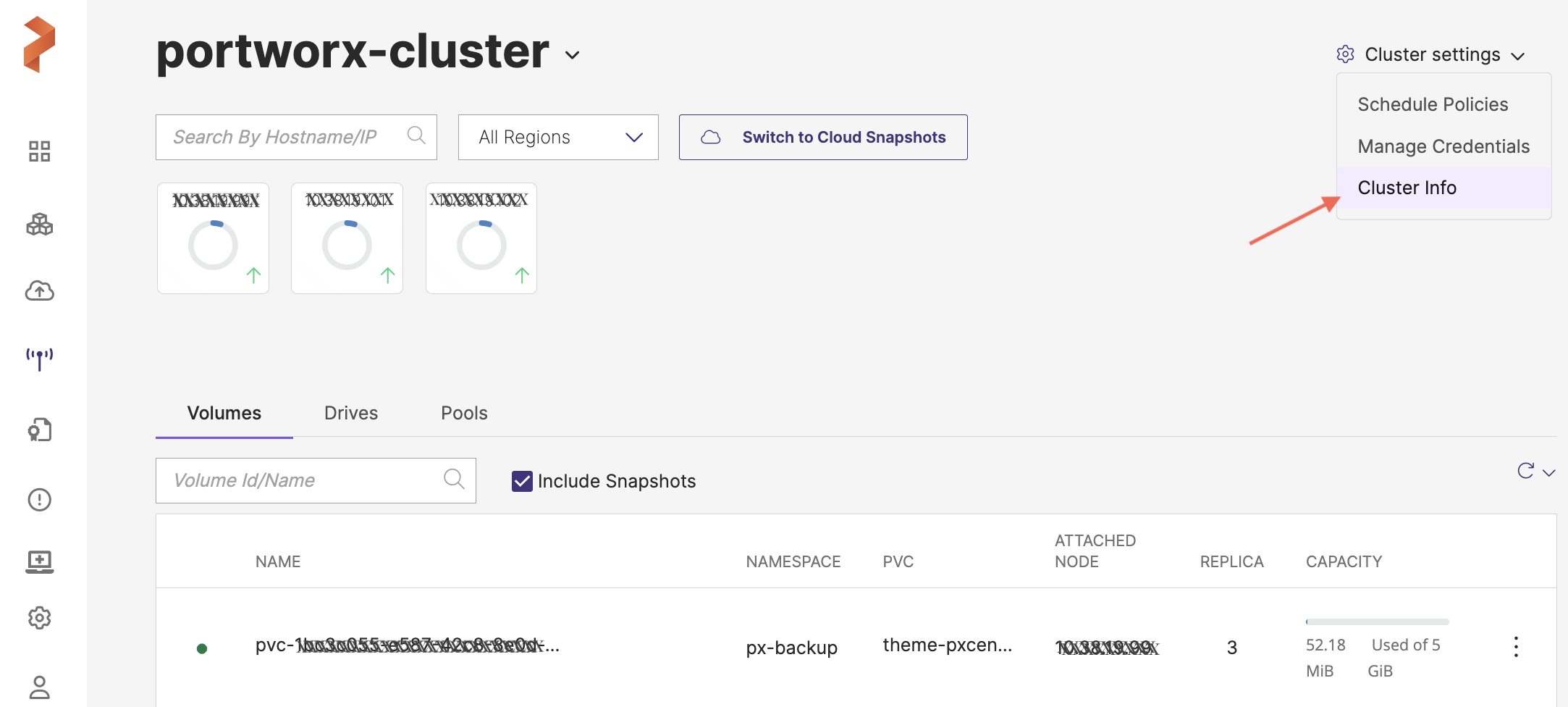Open the portworx-cluster name dropdown

572,55
